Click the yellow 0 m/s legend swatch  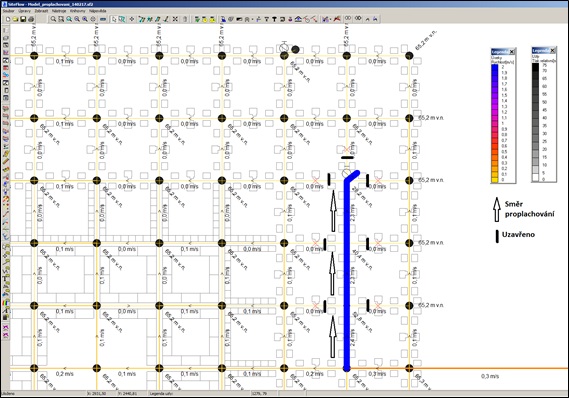[495, 179]
